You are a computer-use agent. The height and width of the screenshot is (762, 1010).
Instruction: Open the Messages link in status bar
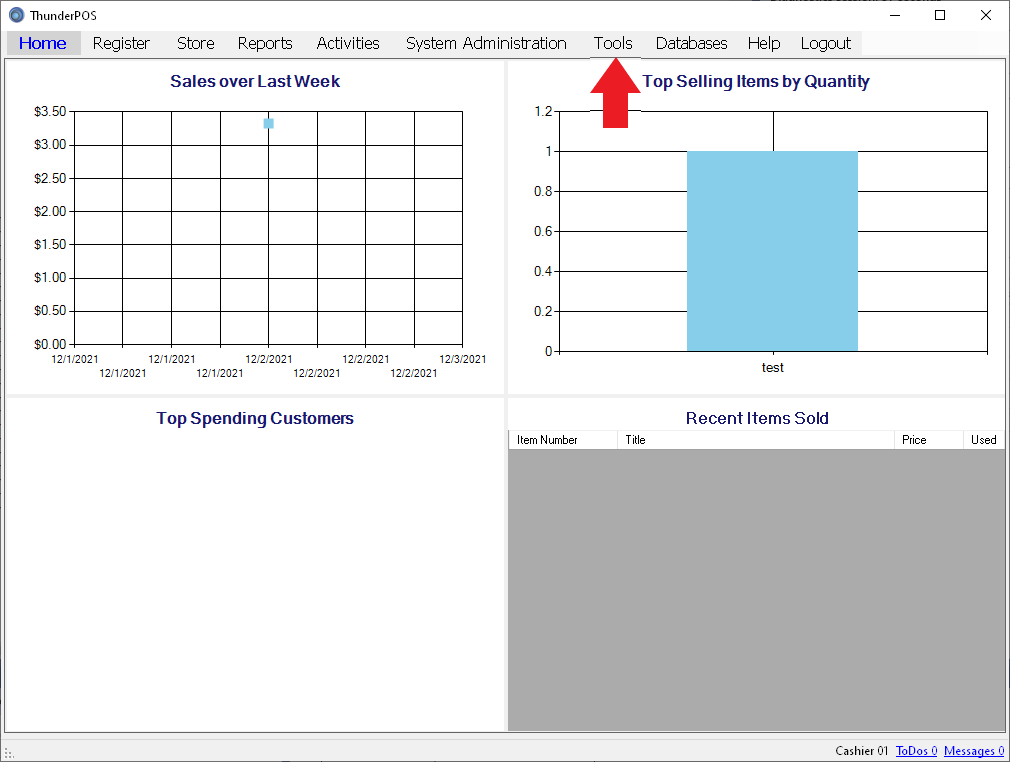973,751
